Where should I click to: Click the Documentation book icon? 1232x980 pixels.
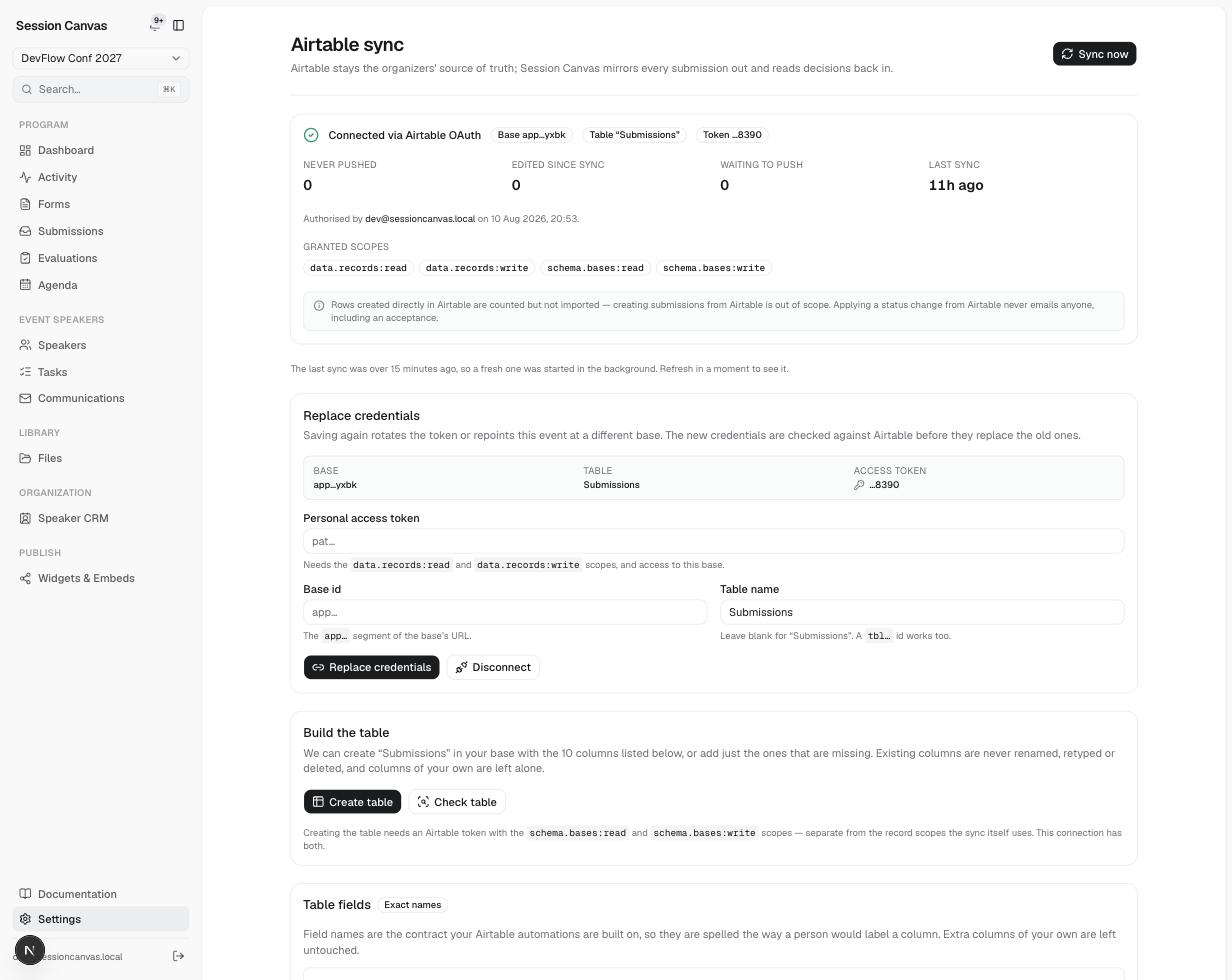25,894
